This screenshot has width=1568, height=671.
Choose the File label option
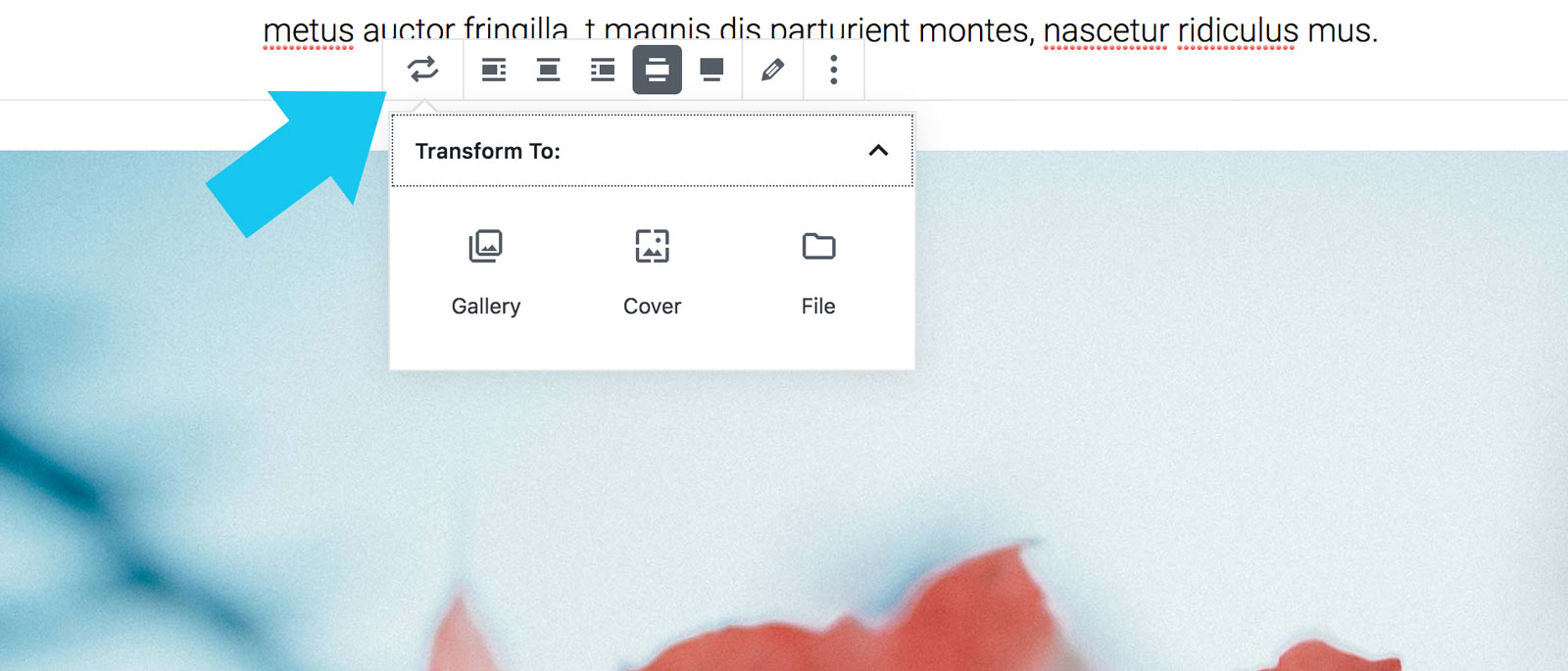click(818, 307)
